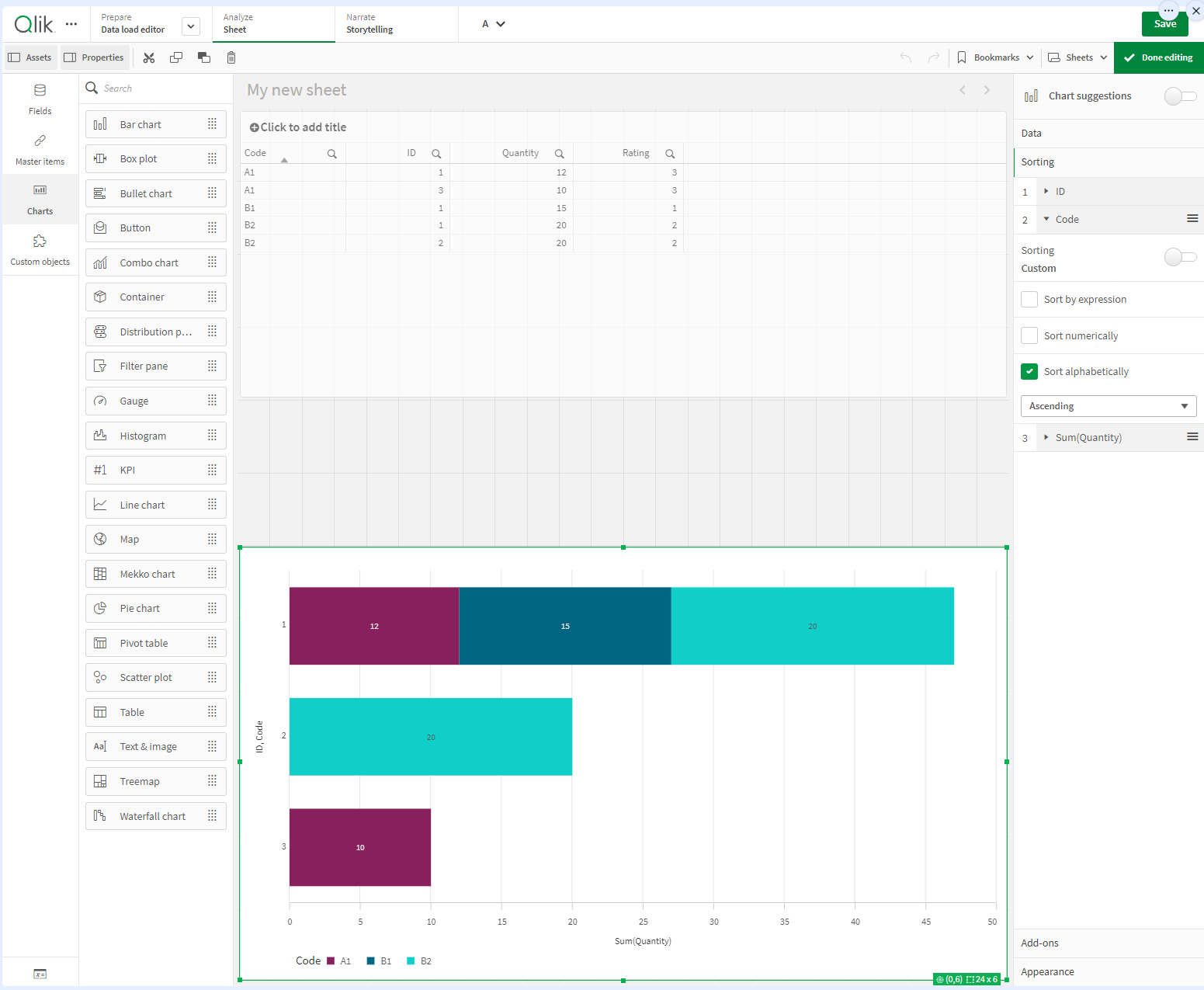
Task: Expand the Sum(Quantity) sorting section
Action: [x=1046, y=437]
